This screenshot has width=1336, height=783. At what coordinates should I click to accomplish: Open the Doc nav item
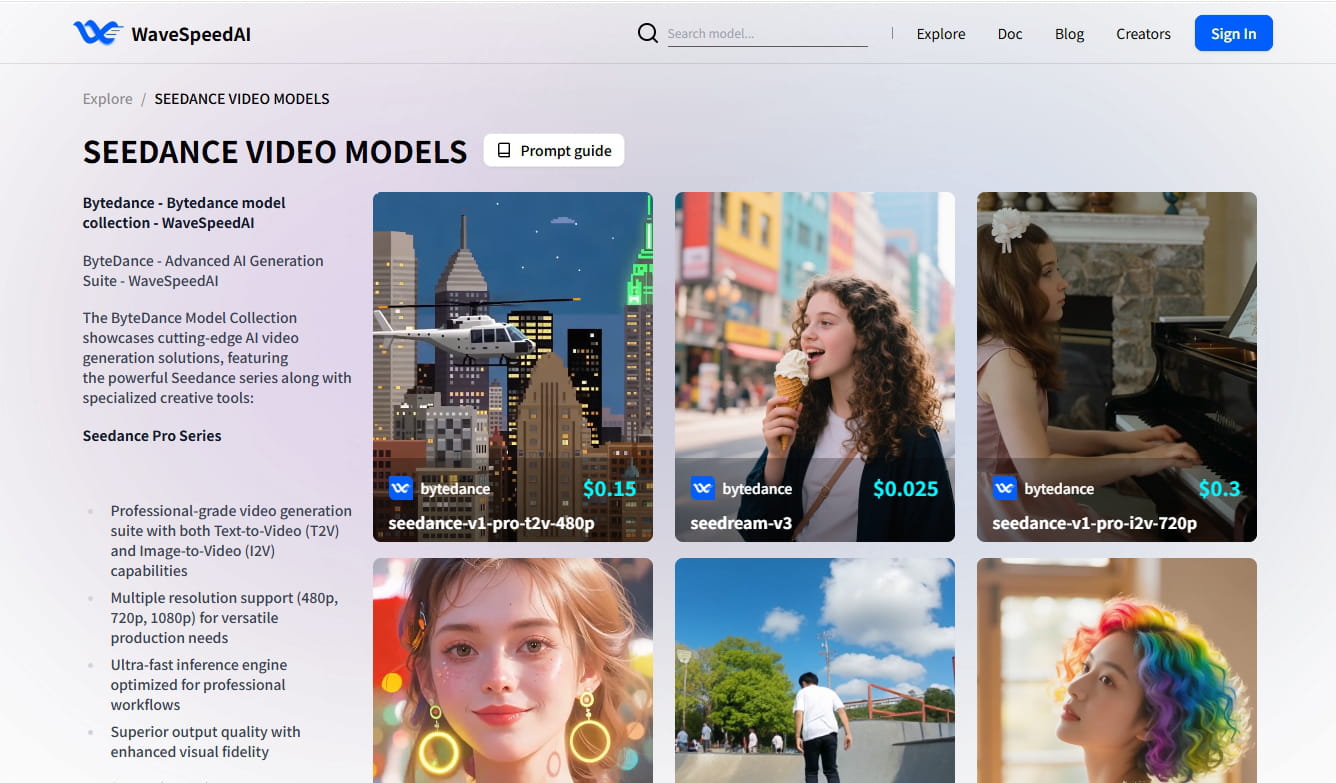pyautogui.click(x=1010, y=34)
